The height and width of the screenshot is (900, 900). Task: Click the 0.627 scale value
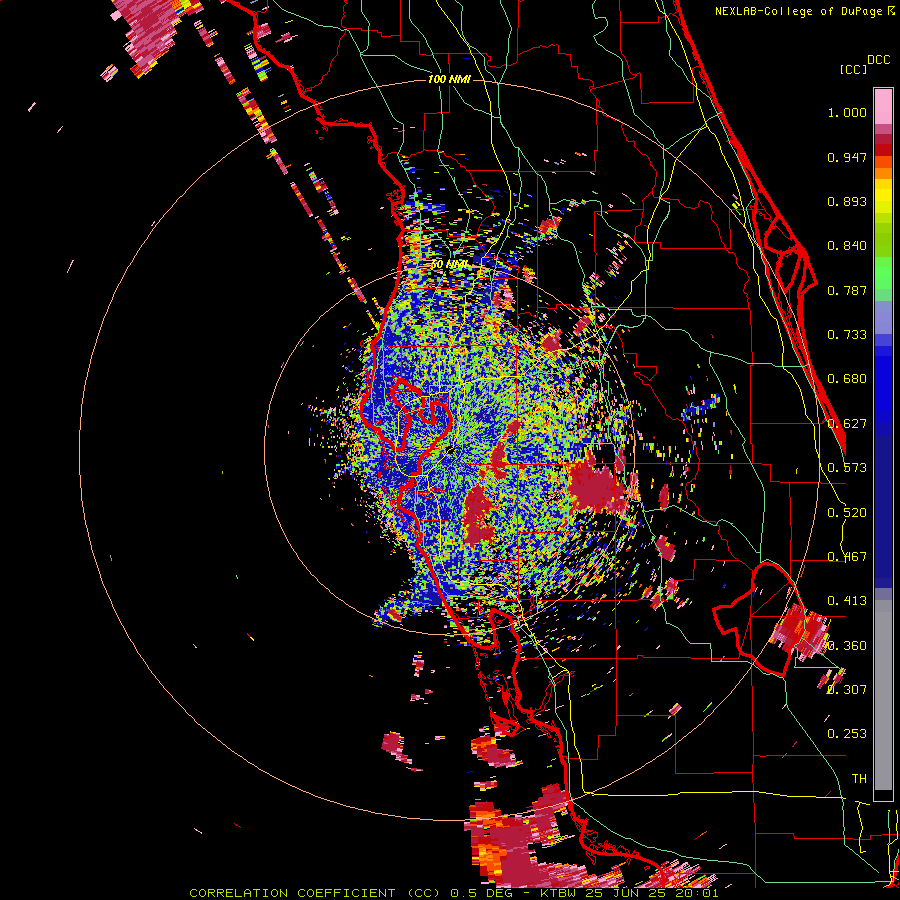[847, 424]
